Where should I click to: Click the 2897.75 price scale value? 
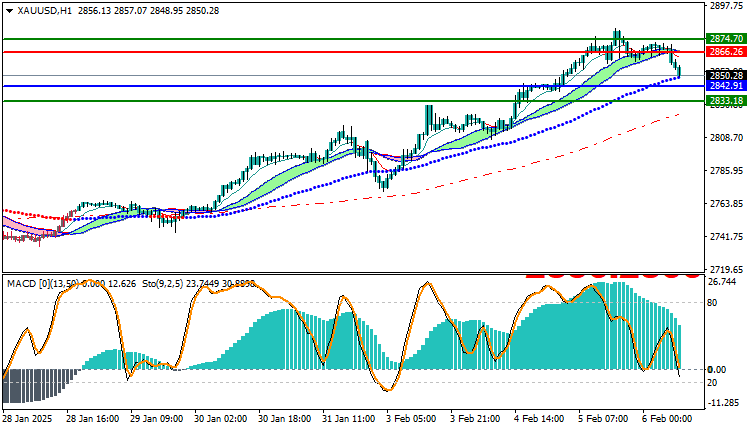coord(727,6)
